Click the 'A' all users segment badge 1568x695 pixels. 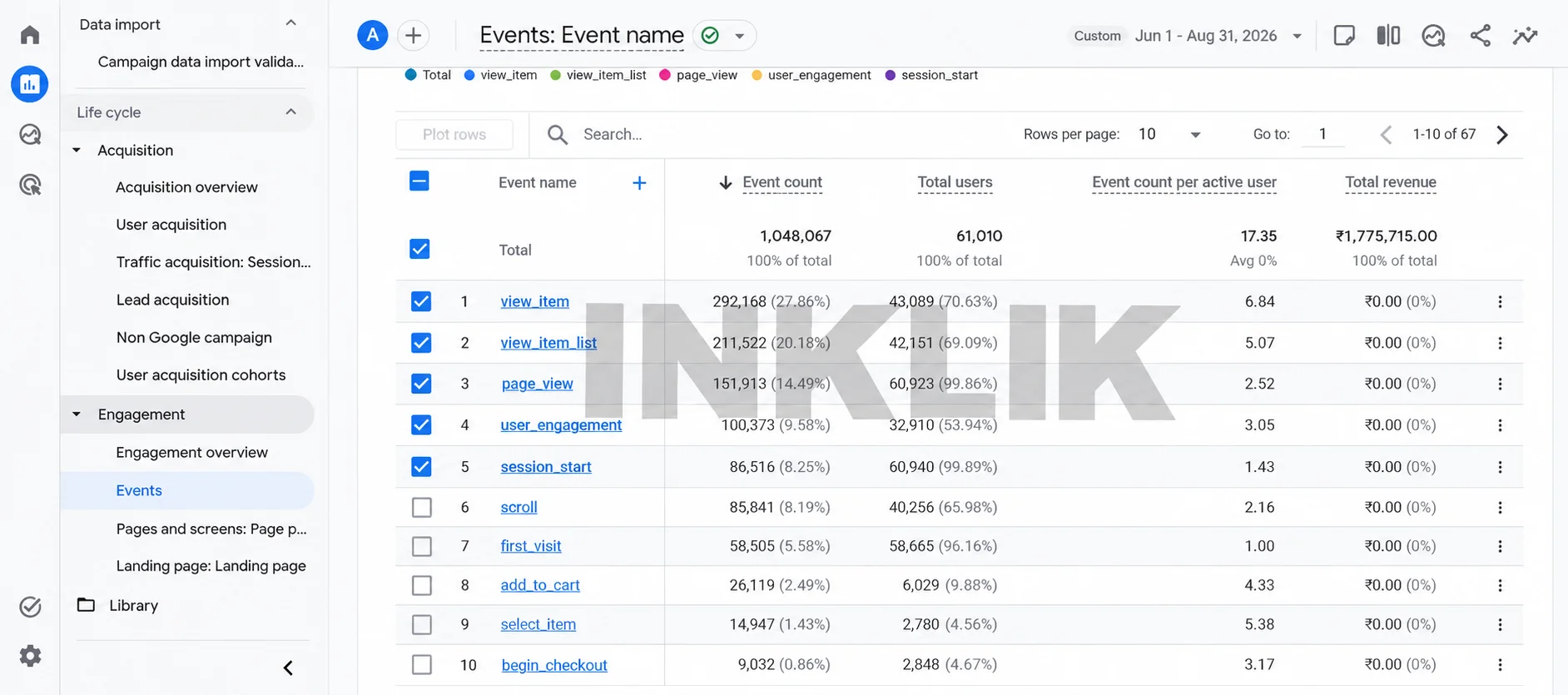point(373,35)
